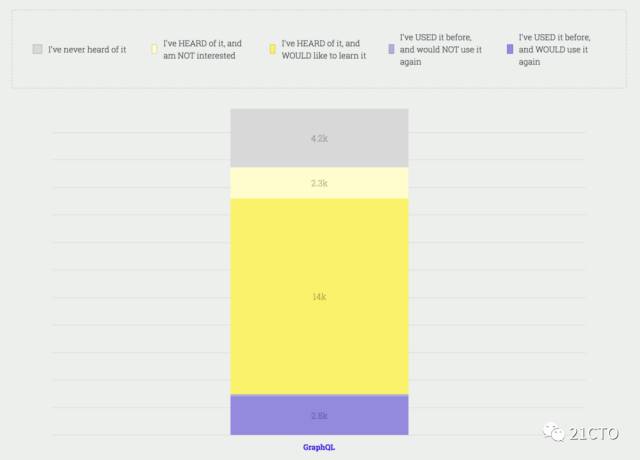Select the 'I've never heard of it' legend label

click(x=87, y=50)
